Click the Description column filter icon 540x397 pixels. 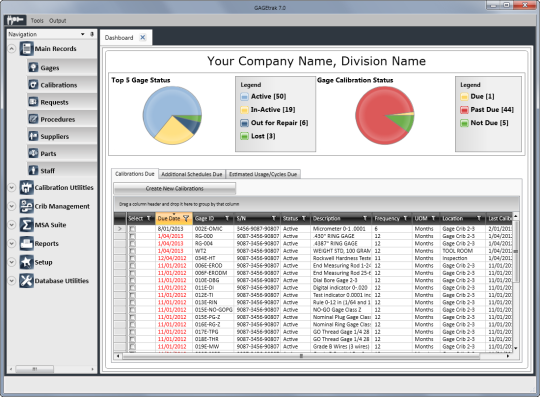pyautogui.click(x=365, y=218)
